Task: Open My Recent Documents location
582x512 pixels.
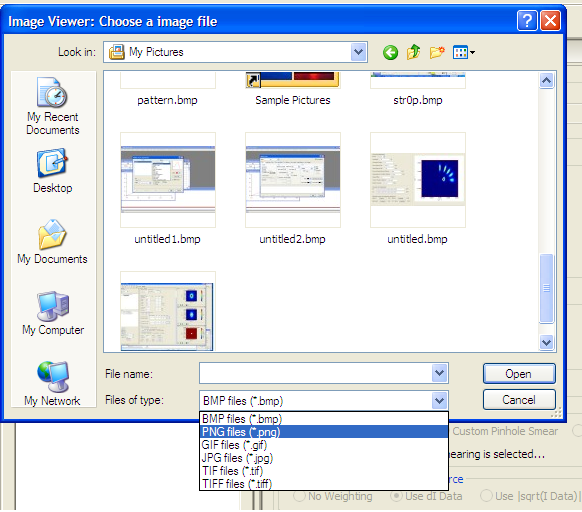Action: pyautogui.click(x=53, y=106)
